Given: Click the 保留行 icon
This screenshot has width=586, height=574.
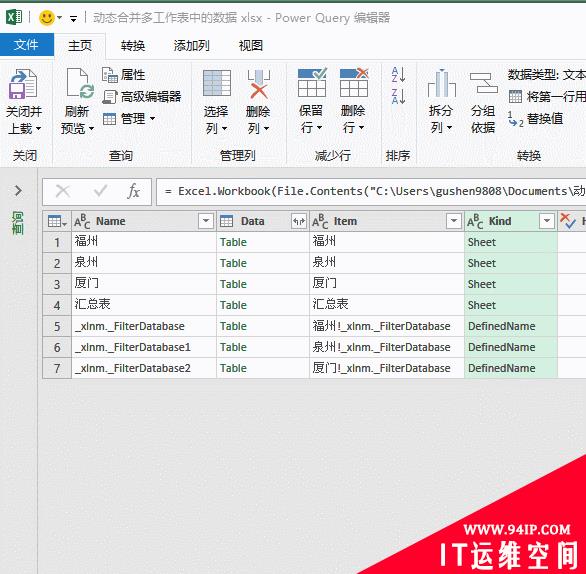Looking at the screenshot, I should click(312, 83).
